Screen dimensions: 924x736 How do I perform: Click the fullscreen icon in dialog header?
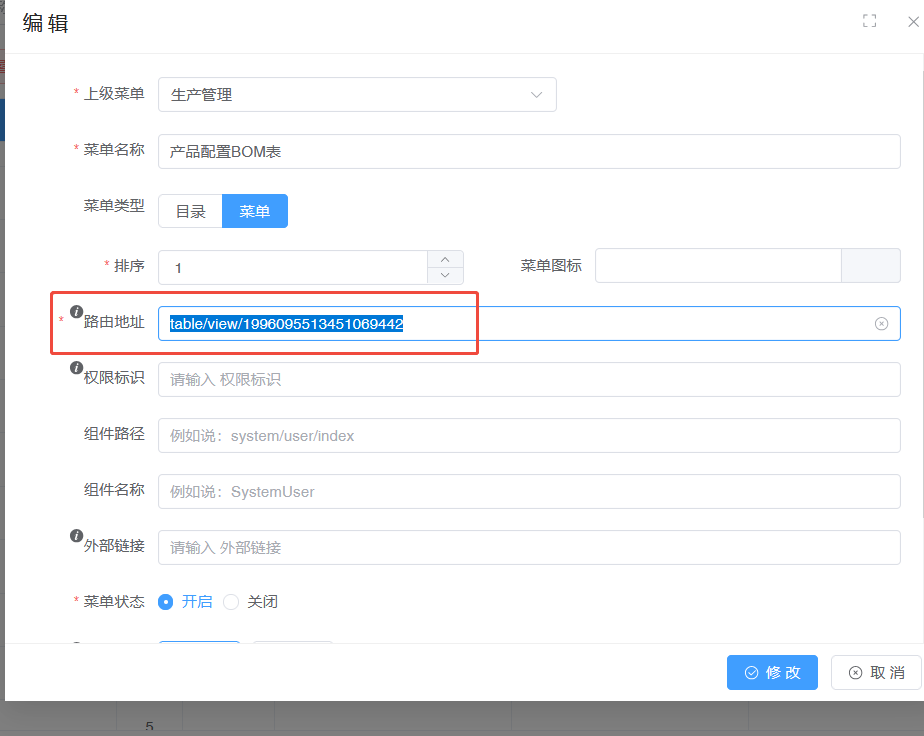869,21
